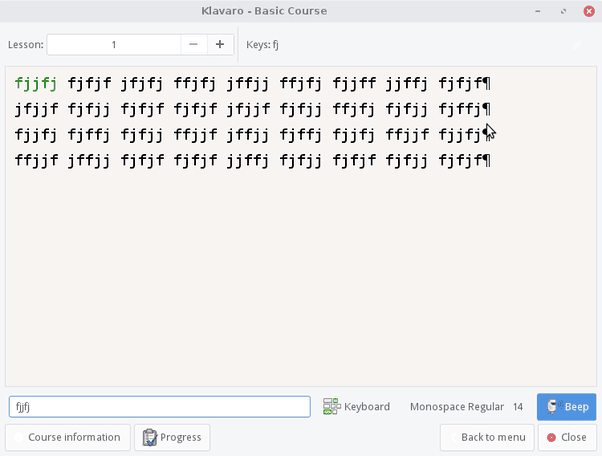
Task: Click the Close button at bottom right
Action: coord(567,437)
